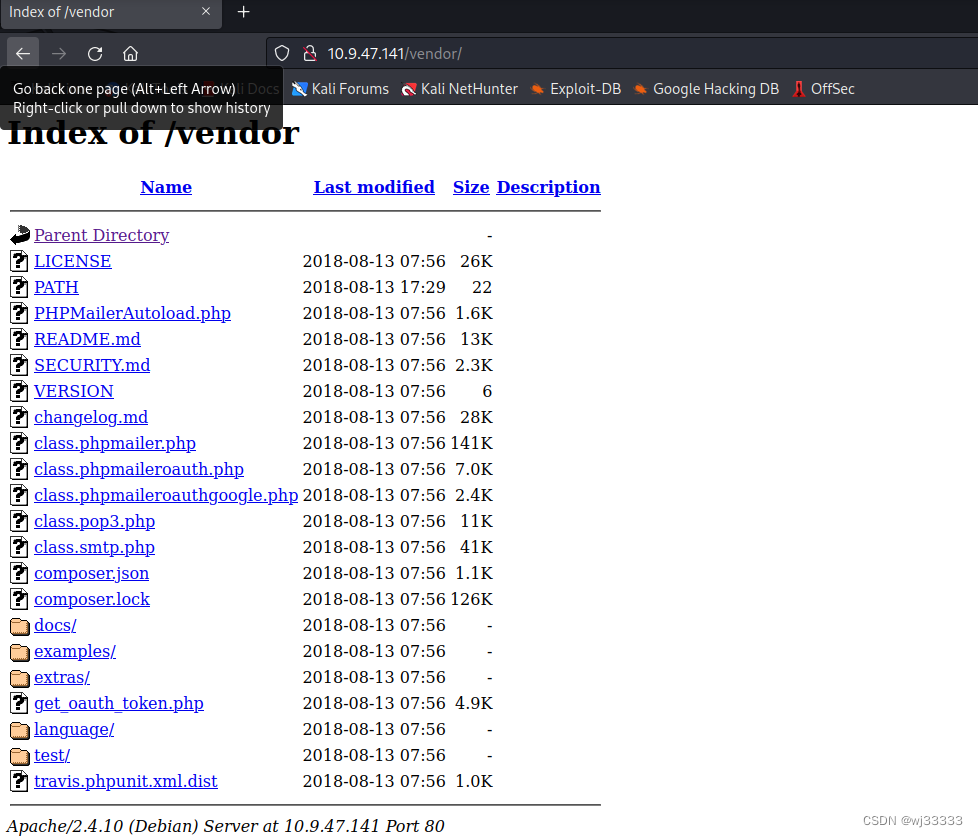Click the file icon beside composer.lock
The image size is (978, 837).
19,599
